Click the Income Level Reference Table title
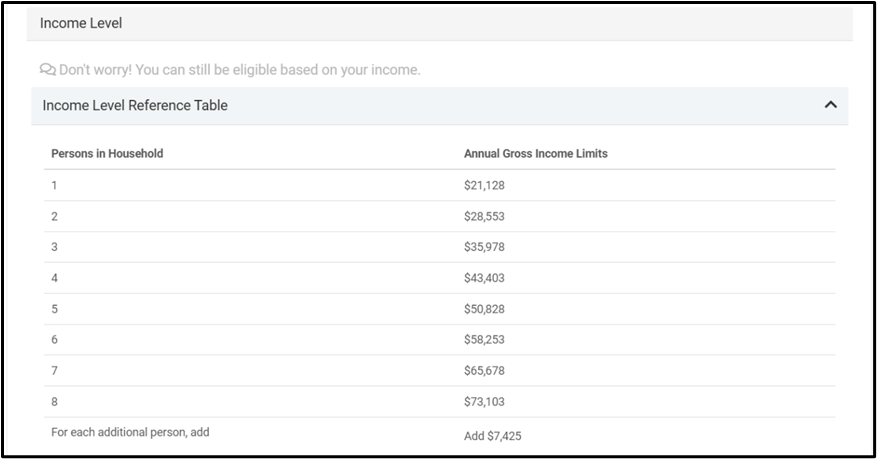 (135, 105)
